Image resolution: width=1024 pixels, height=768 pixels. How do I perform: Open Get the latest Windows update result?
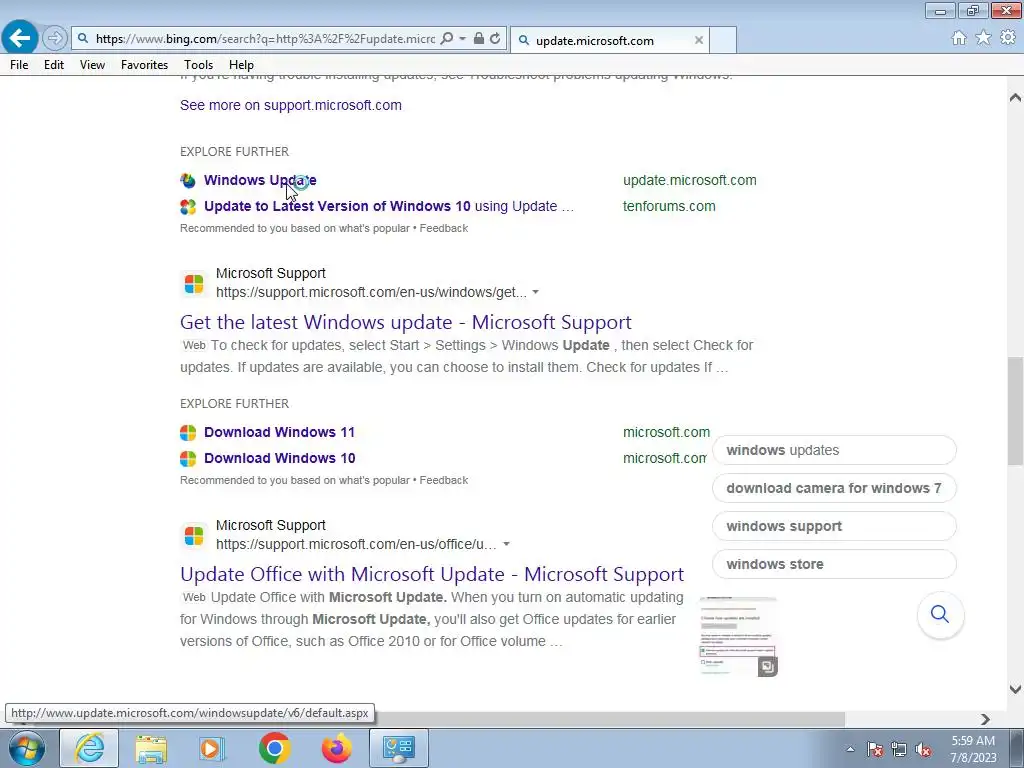click(406, 322)
